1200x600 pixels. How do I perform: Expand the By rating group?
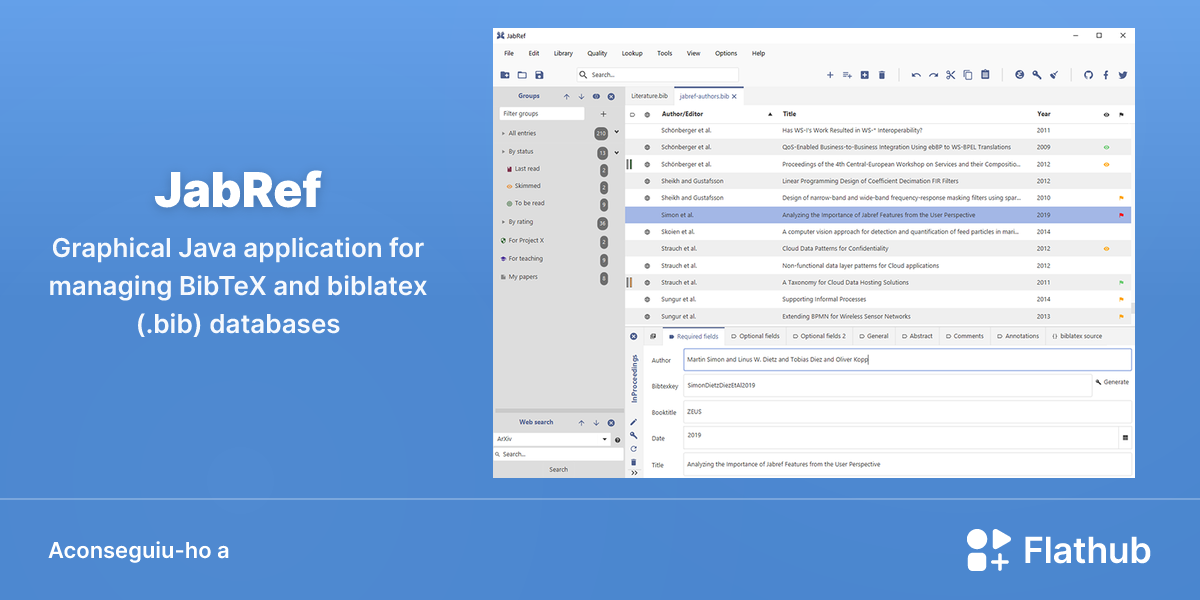point(503,222)
